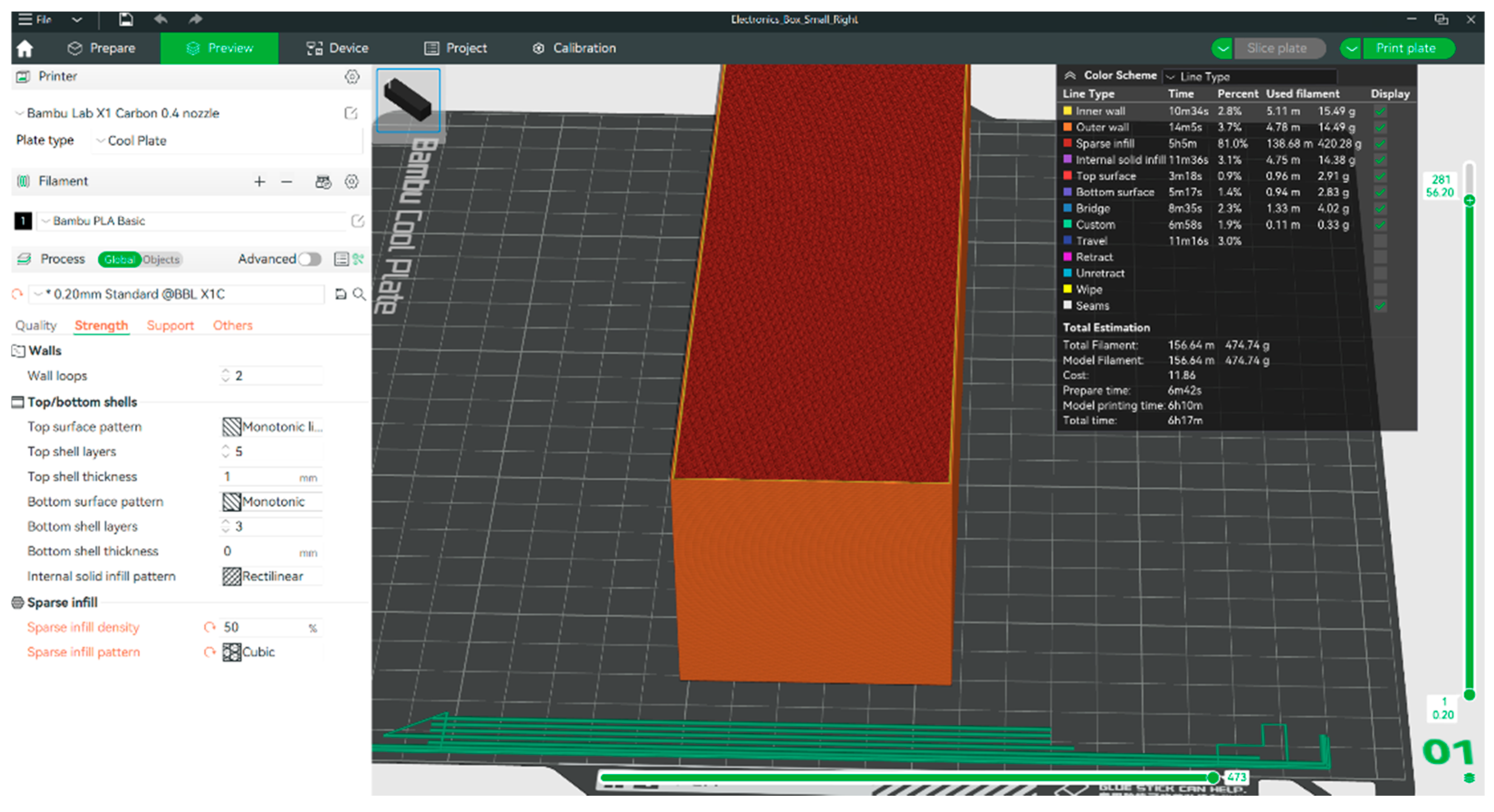Screen dimensions: 1494x812
Task: Search process settings with magnifier icon
Action: [x=360, y=295]
